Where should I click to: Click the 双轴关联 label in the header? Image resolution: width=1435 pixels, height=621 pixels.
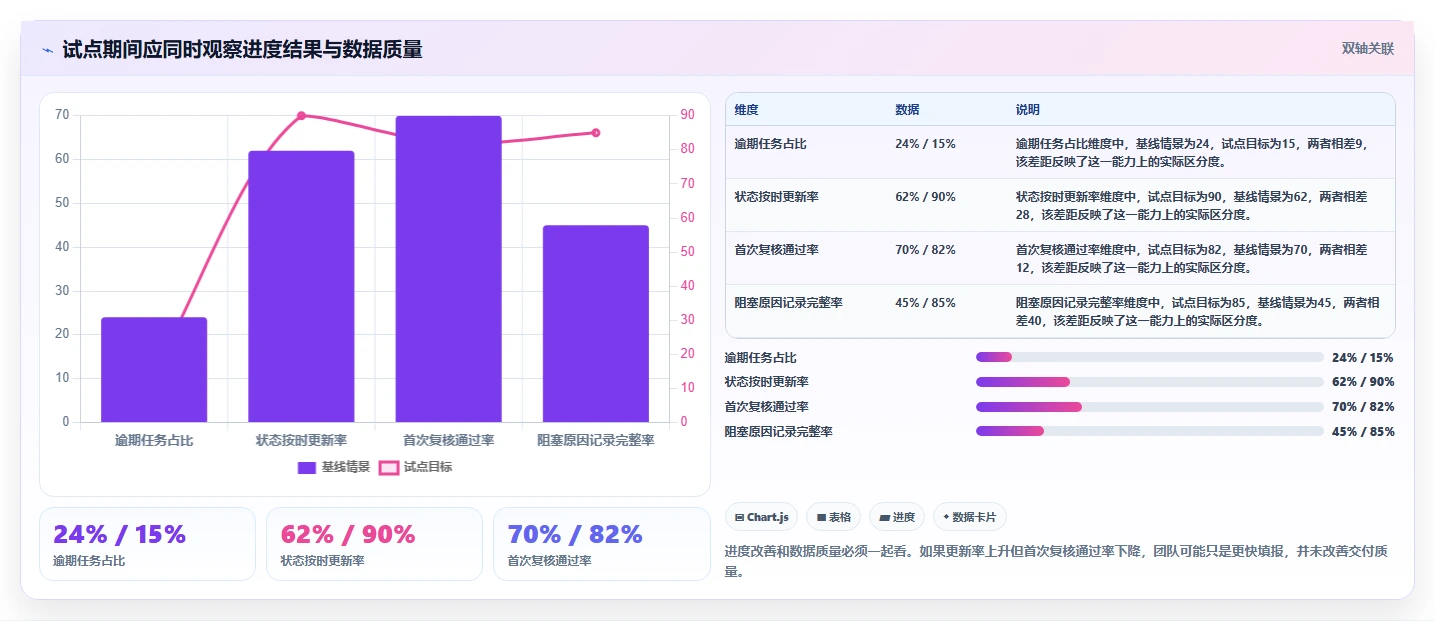(x=1368, y=48)
